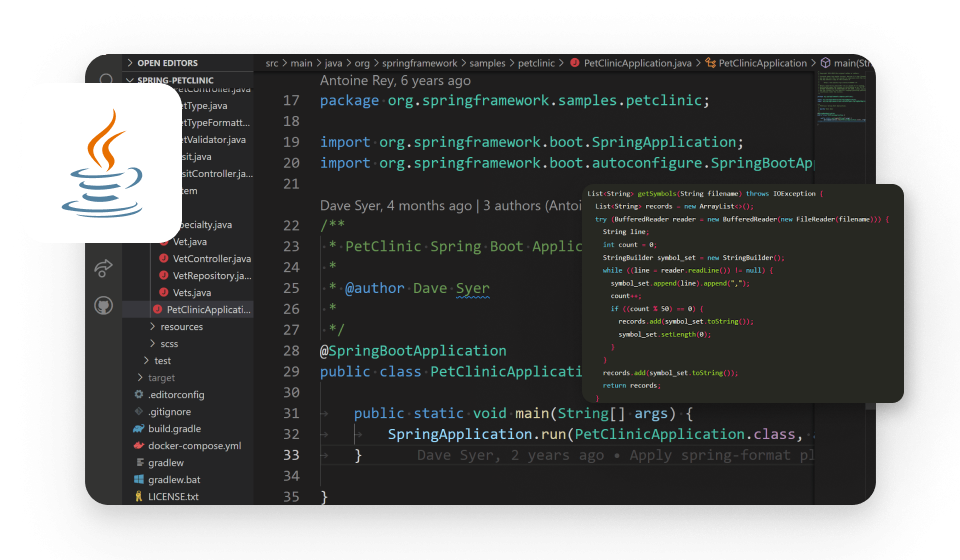Open gradlew.bat with the Windows icon

(x=174, y=479)
